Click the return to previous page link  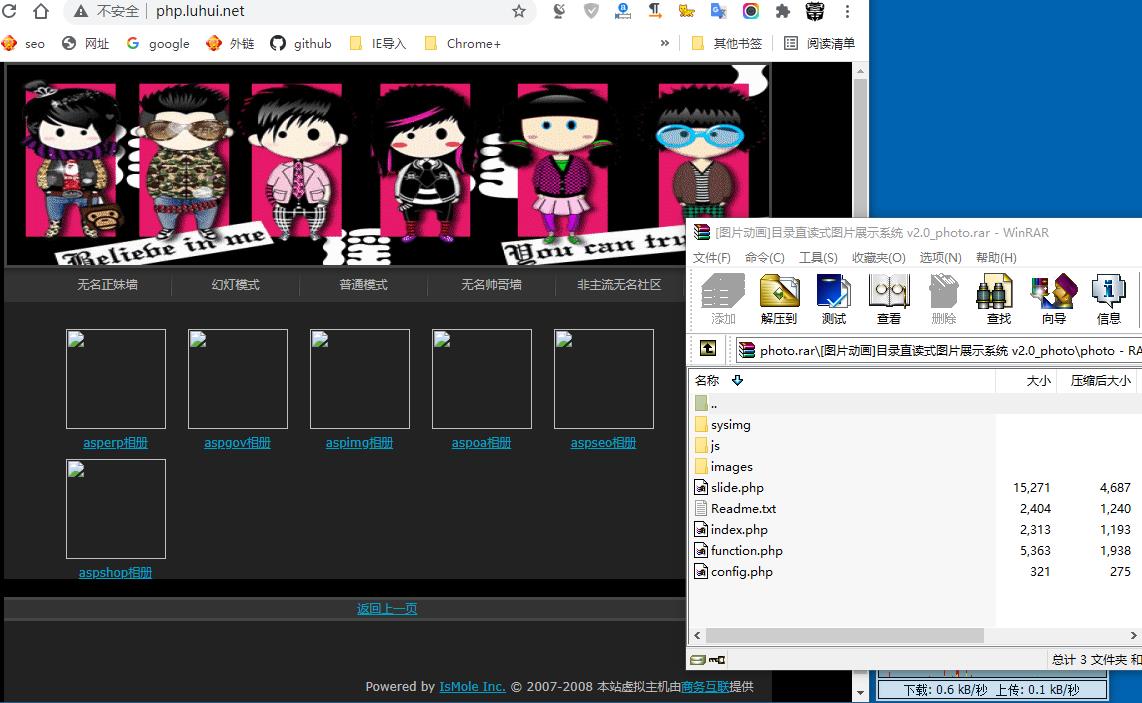(387, 608)
